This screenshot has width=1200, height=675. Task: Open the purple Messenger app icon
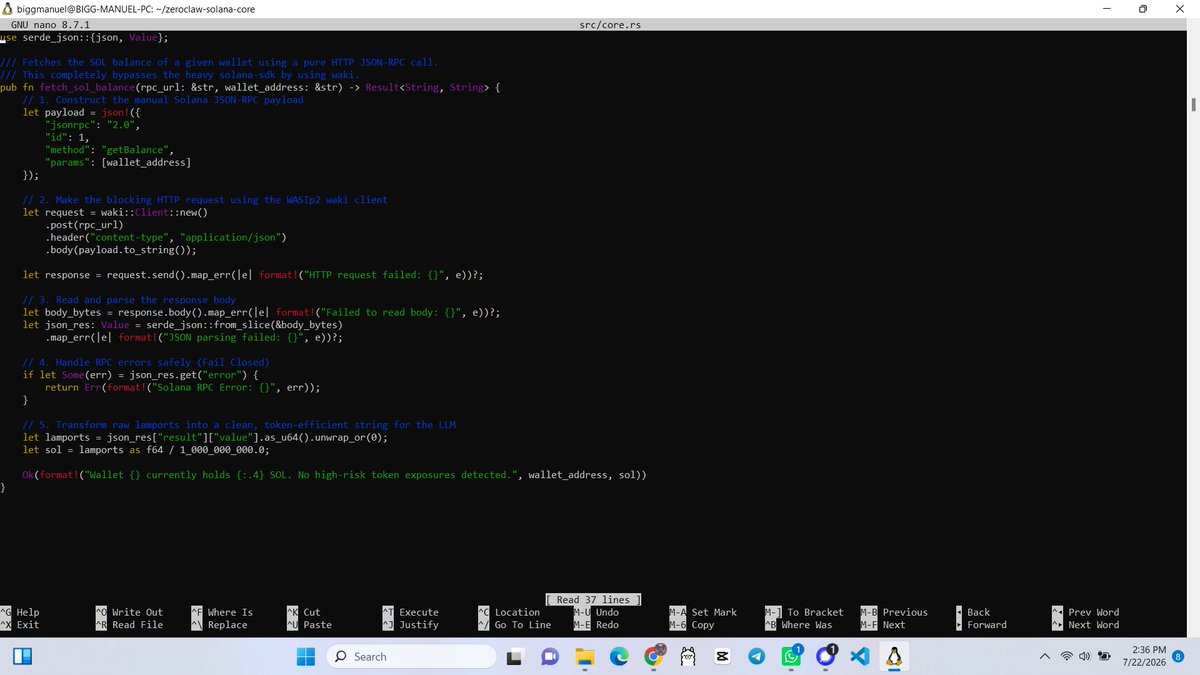(826, 656)
